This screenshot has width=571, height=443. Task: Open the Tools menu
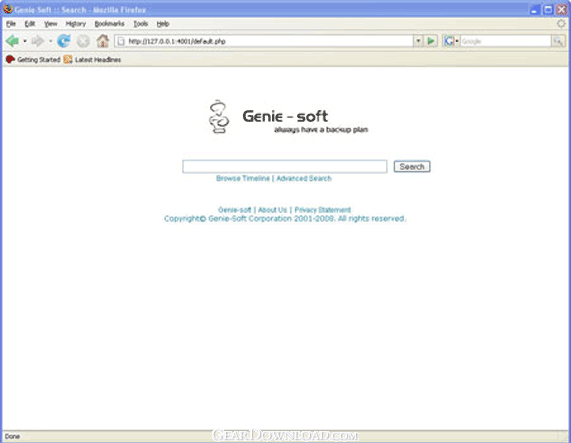(x=141, y=24)
